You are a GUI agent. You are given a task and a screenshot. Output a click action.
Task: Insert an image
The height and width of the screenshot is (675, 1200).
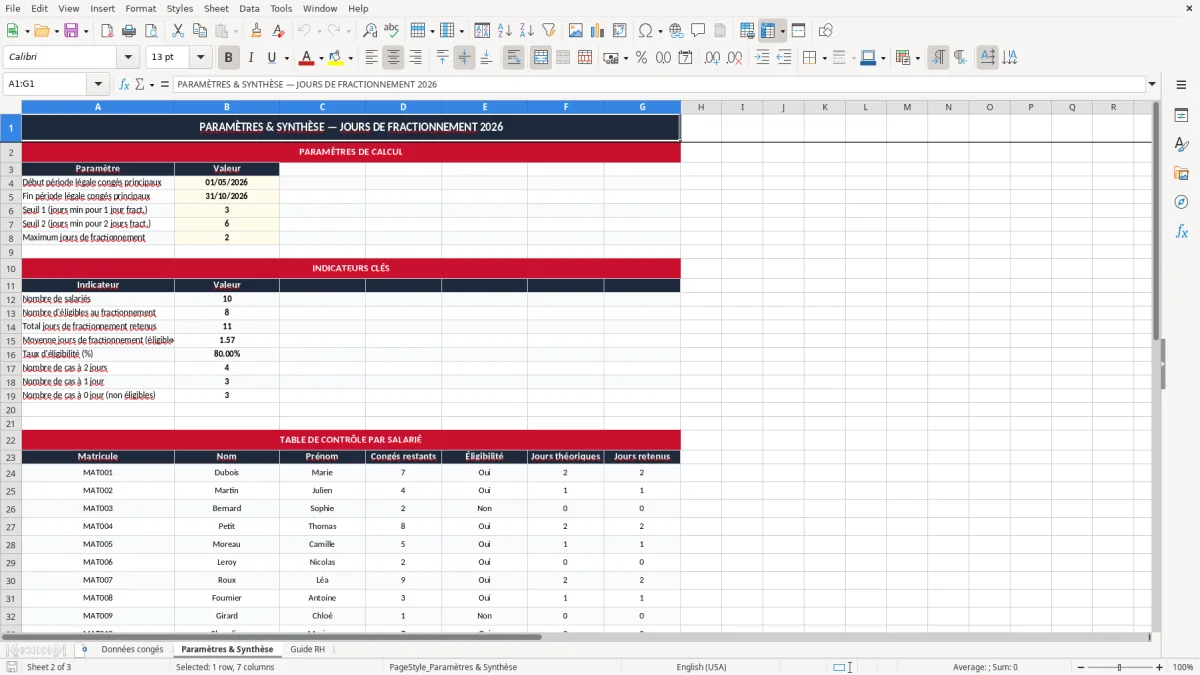pos(576,31)
